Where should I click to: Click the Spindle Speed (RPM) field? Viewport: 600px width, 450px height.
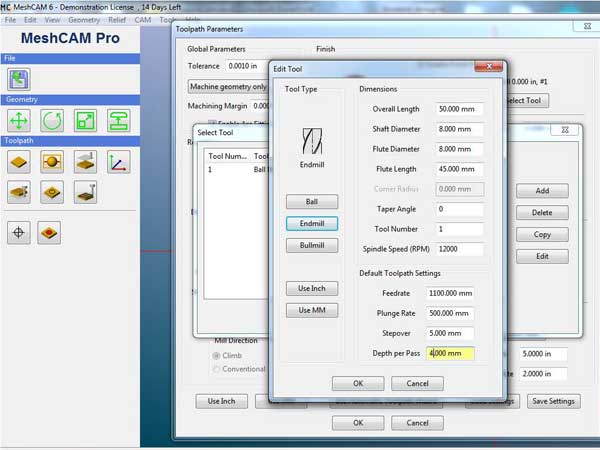click(459, 249)
